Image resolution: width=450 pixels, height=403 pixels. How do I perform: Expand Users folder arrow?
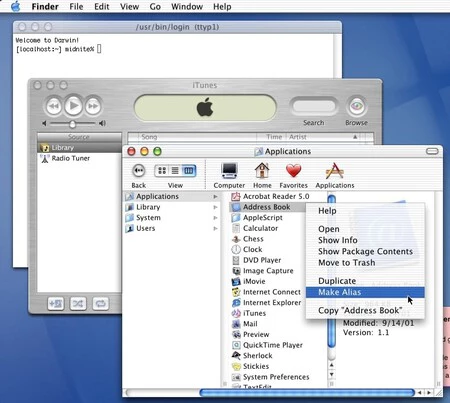pos(216,229)
